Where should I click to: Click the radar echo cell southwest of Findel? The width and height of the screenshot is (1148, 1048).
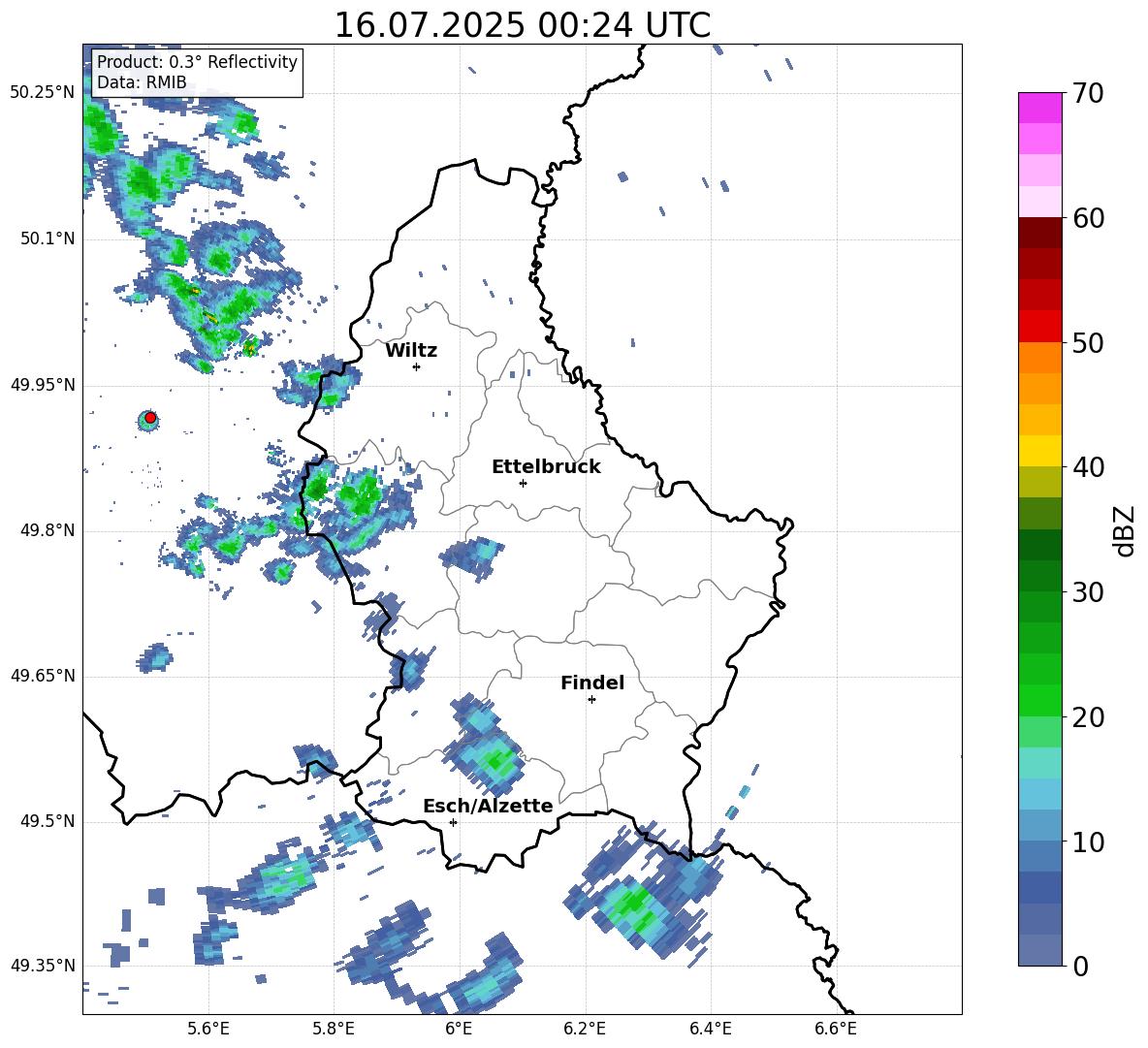[x=484, y=745]
